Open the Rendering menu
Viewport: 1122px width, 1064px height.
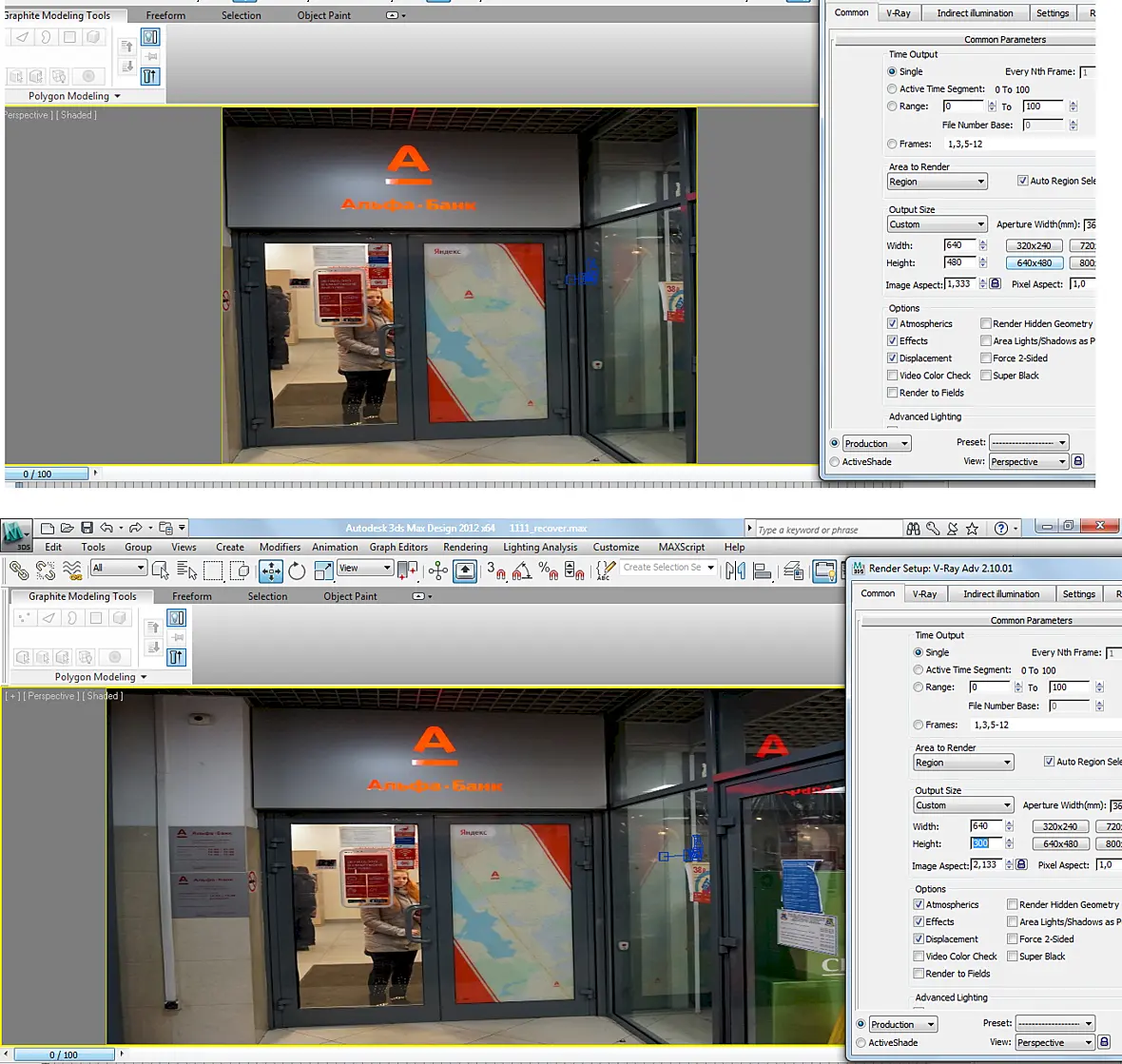[x=465, y=547]
